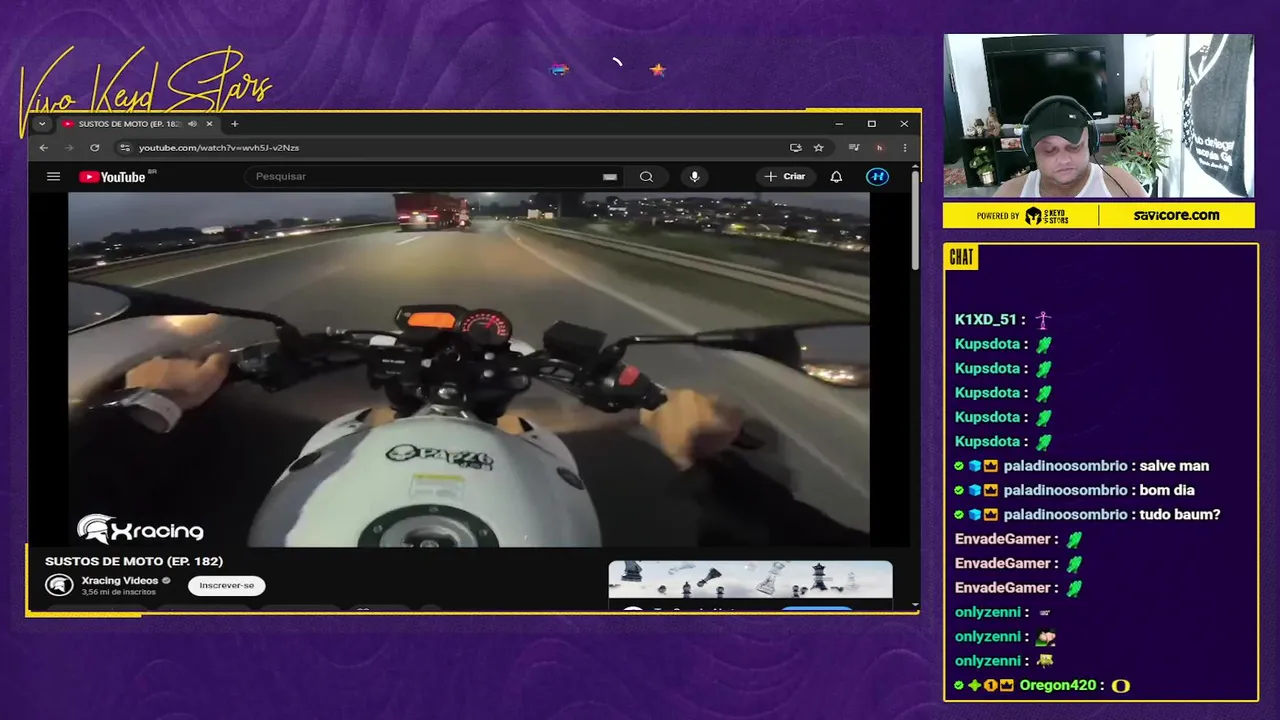
Task: Click paladinoosombrio's 'salve man' message
Action: 1175,466
